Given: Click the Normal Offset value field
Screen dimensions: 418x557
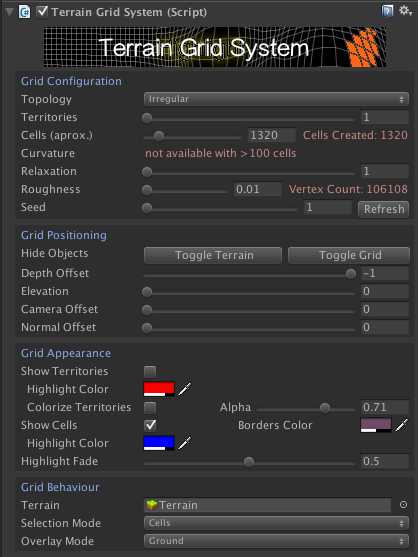Looking at the screenshot, I should click(x=385, y=327).
